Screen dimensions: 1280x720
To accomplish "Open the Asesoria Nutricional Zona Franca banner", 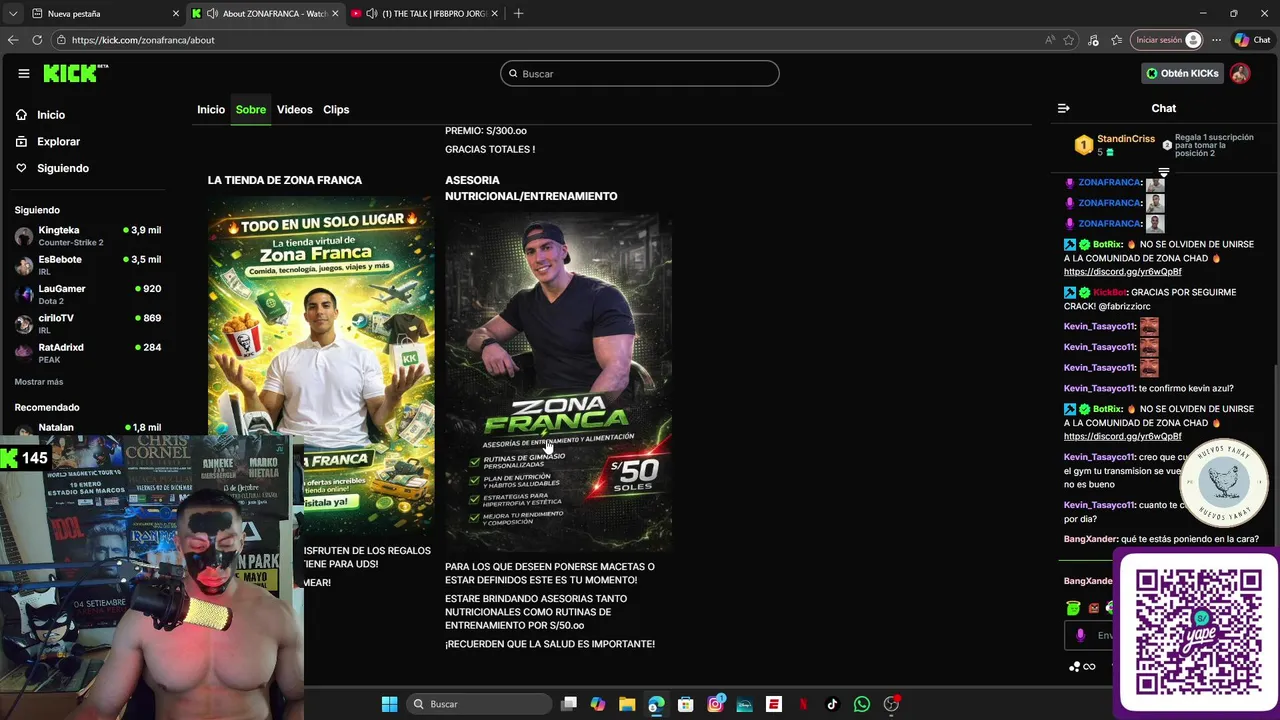I will click(x=558, y=380).
